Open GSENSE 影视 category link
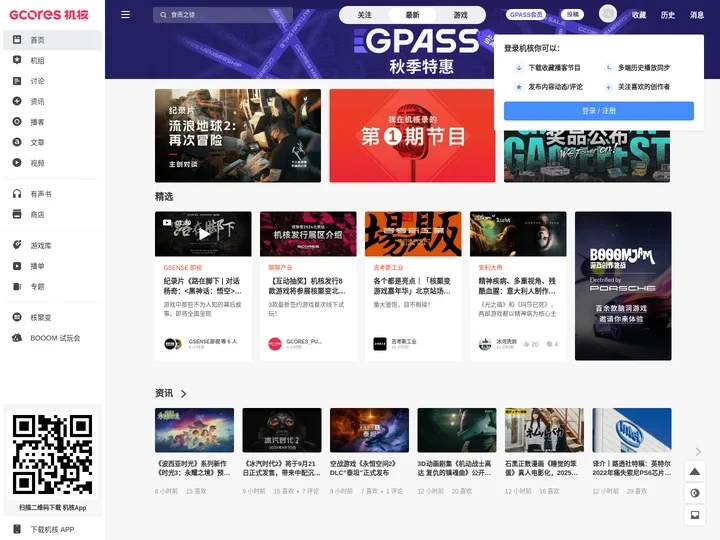Viewport: 720px width, 540px height. pyautogui.click(x=182, y=267)
